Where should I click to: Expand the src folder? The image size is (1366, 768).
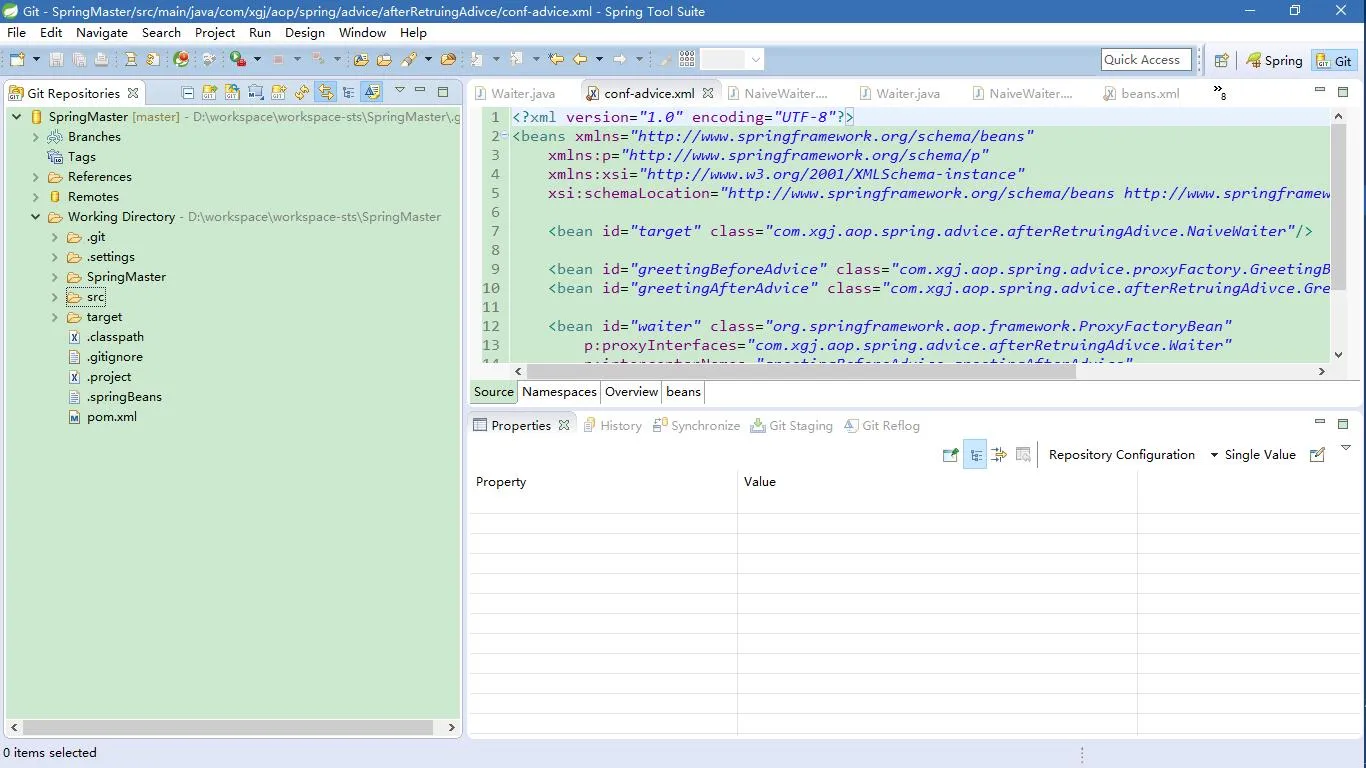point(55,297)
